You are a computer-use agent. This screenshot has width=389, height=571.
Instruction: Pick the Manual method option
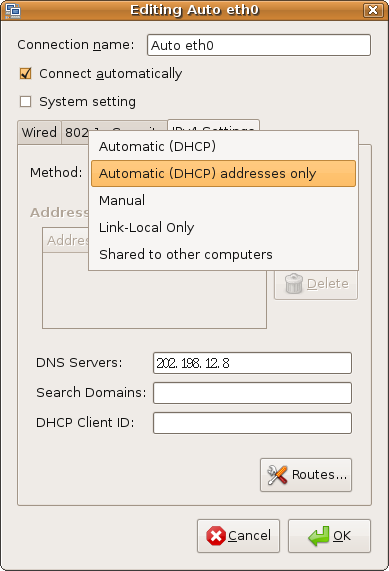click(223, 200)
